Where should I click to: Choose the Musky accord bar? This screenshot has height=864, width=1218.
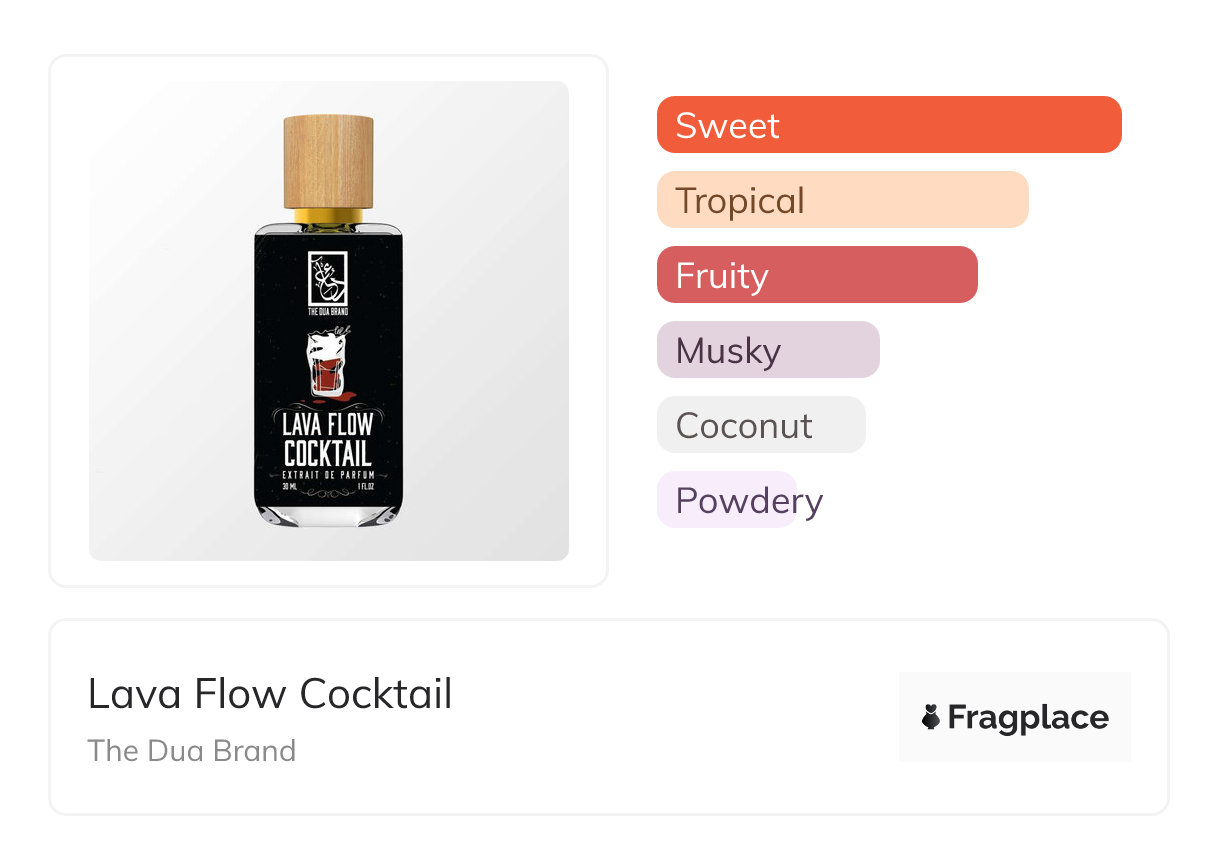coord(768,350)
